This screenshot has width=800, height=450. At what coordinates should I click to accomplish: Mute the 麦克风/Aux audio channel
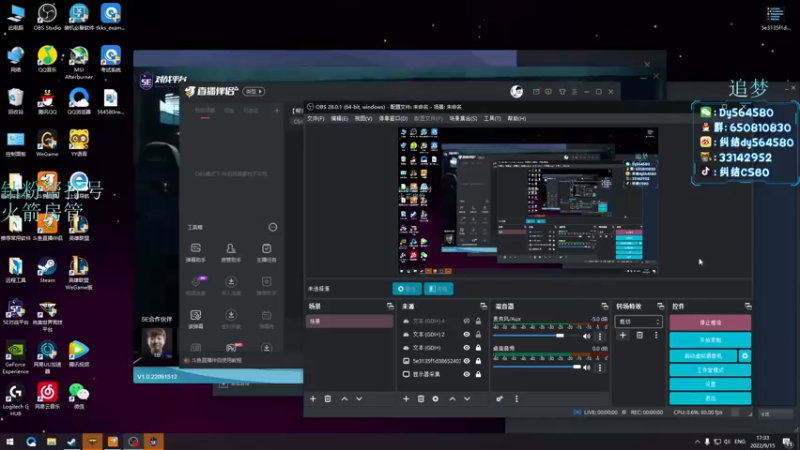(587, 336)
